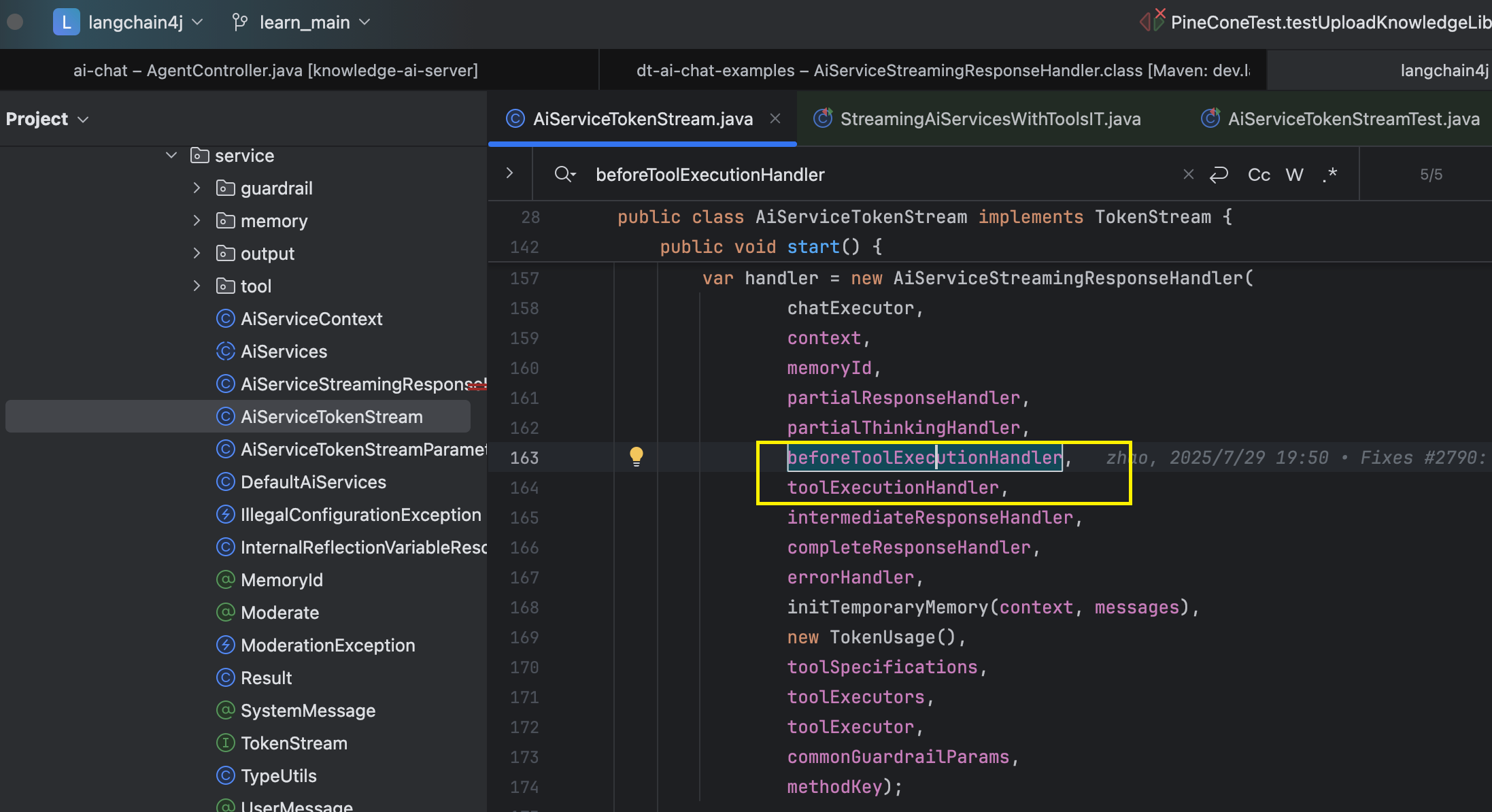The image size is (1492, 812).
Task: Toggle whole Words (W) option
Action: [x=1295, y=175]
